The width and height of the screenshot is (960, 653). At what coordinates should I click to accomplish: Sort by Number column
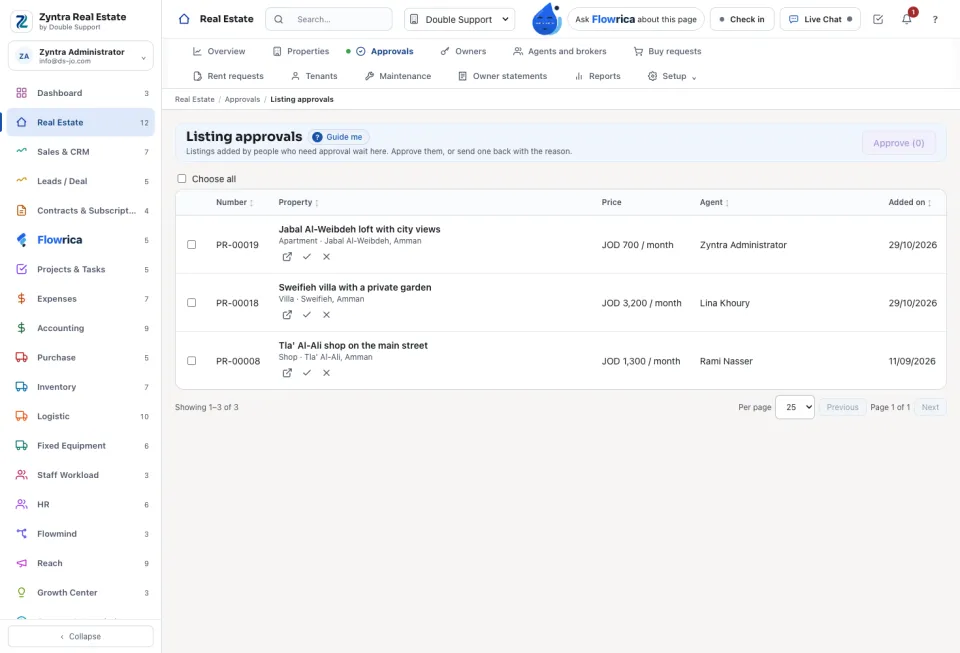click(234, 202)
